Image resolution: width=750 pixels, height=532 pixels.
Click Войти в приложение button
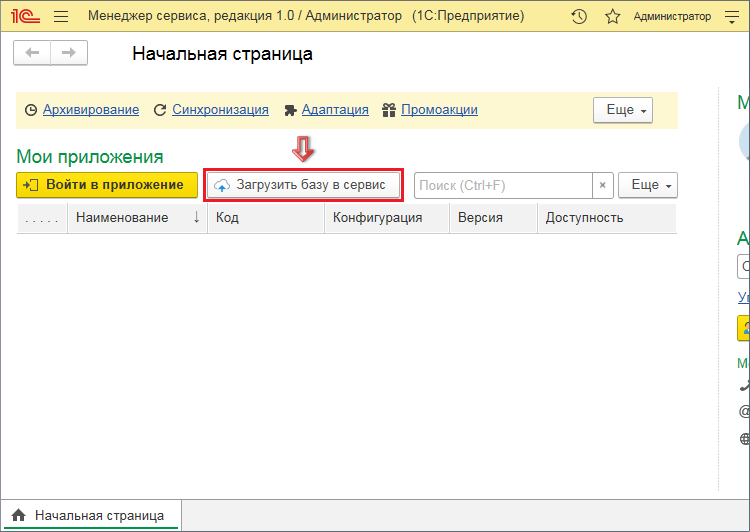point(107,185)
